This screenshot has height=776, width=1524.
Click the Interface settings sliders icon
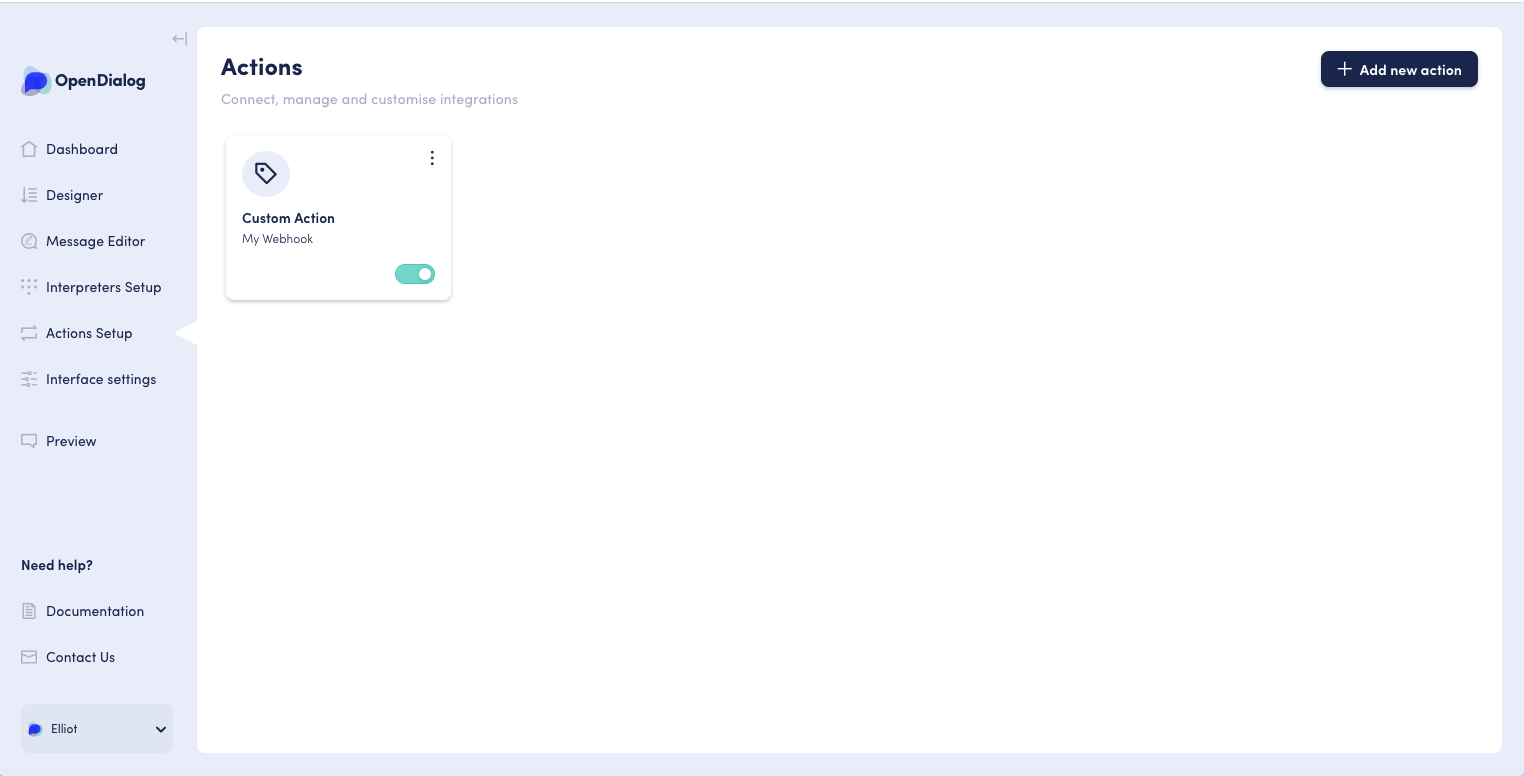[x=29, y=379]
